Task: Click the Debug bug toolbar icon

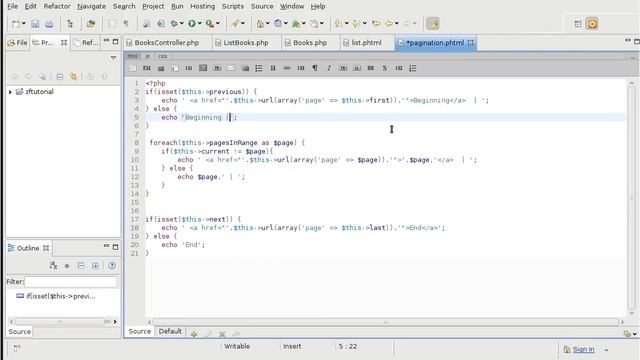Action: pos(175,24)
